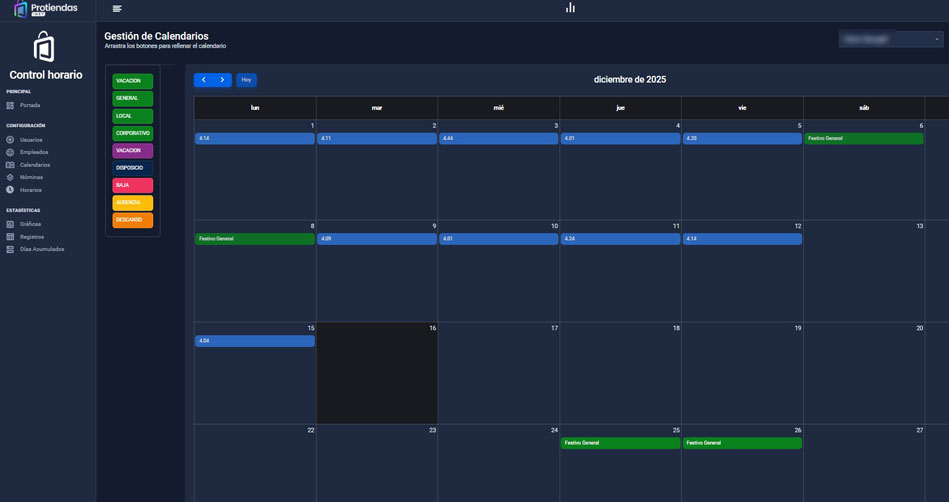This screenshot has width=949, height=502.
Task: Select the green LOCAL button
Action: [133, 116]
